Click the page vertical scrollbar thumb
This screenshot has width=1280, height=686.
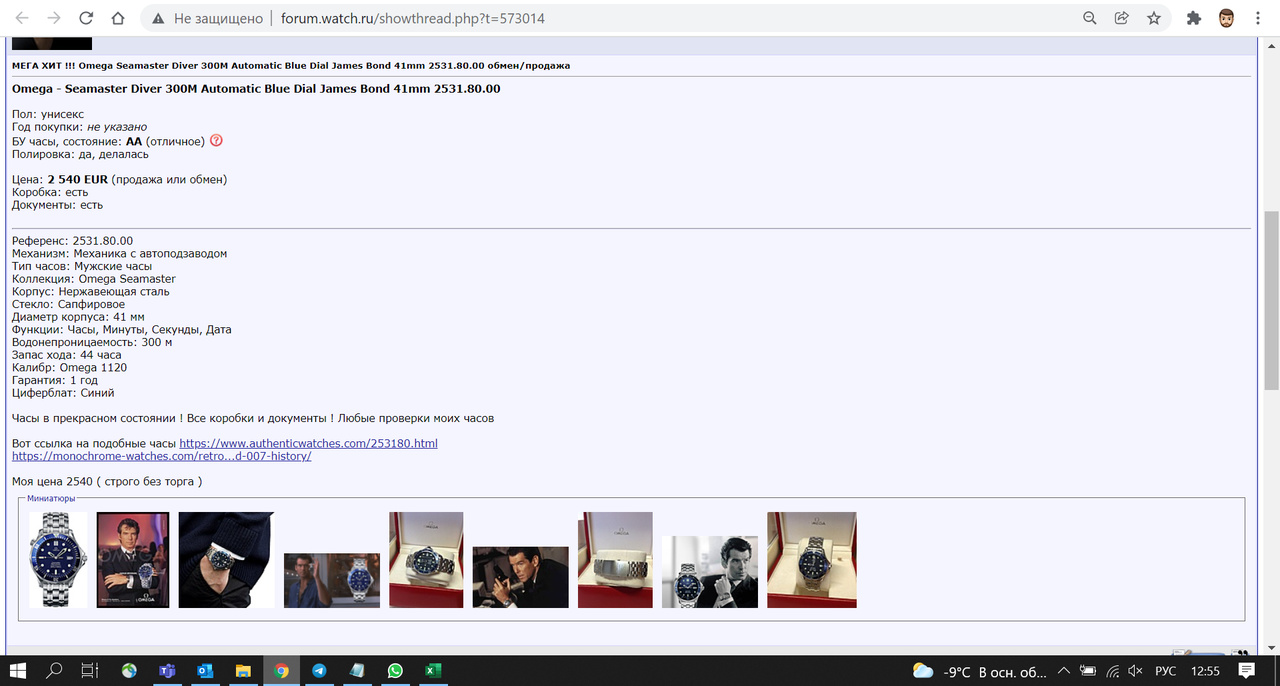1271,300
